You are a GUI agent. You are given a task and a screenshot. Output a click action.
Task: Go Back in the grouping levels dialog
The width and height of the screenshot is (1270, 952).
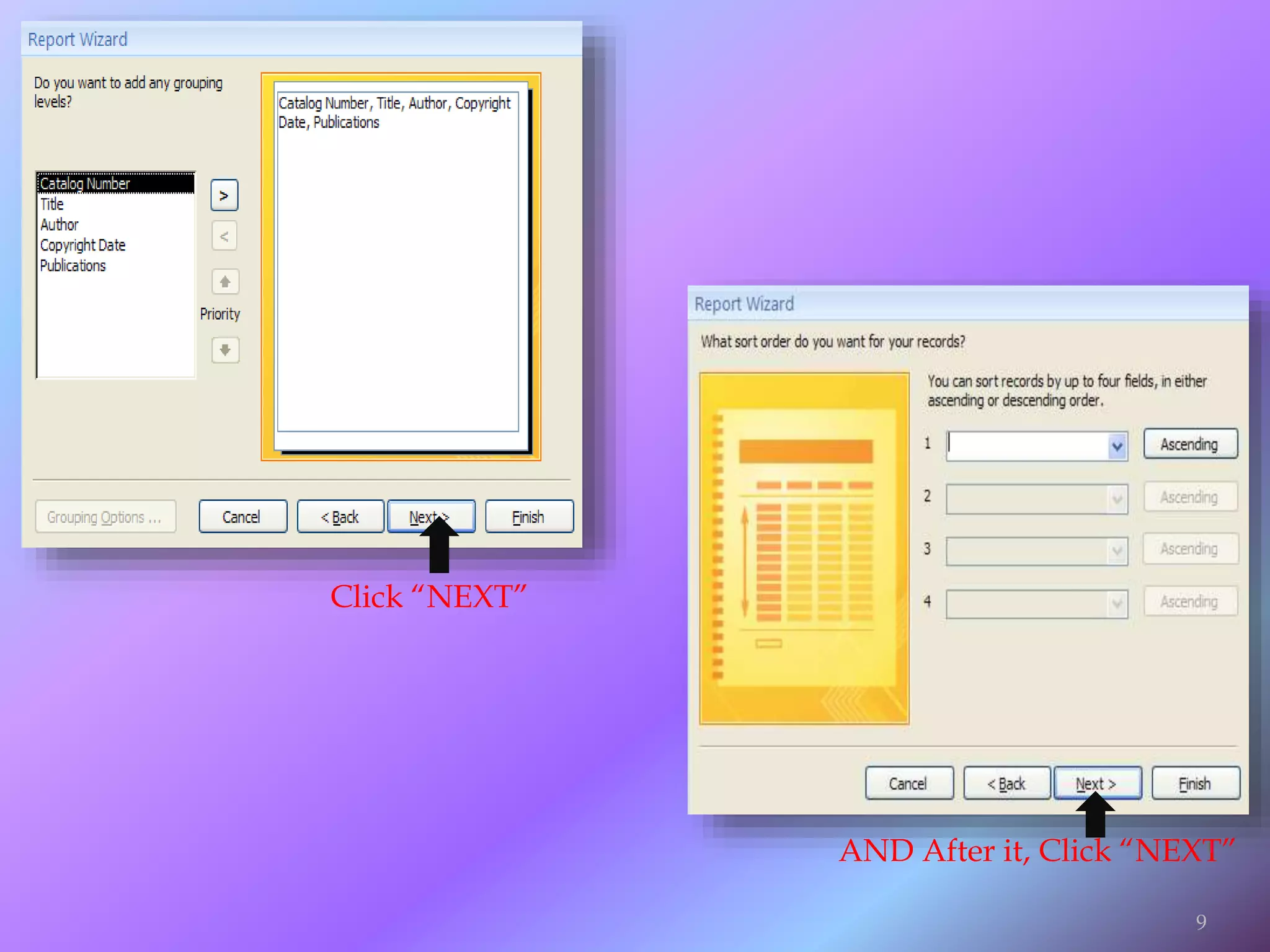340,517
